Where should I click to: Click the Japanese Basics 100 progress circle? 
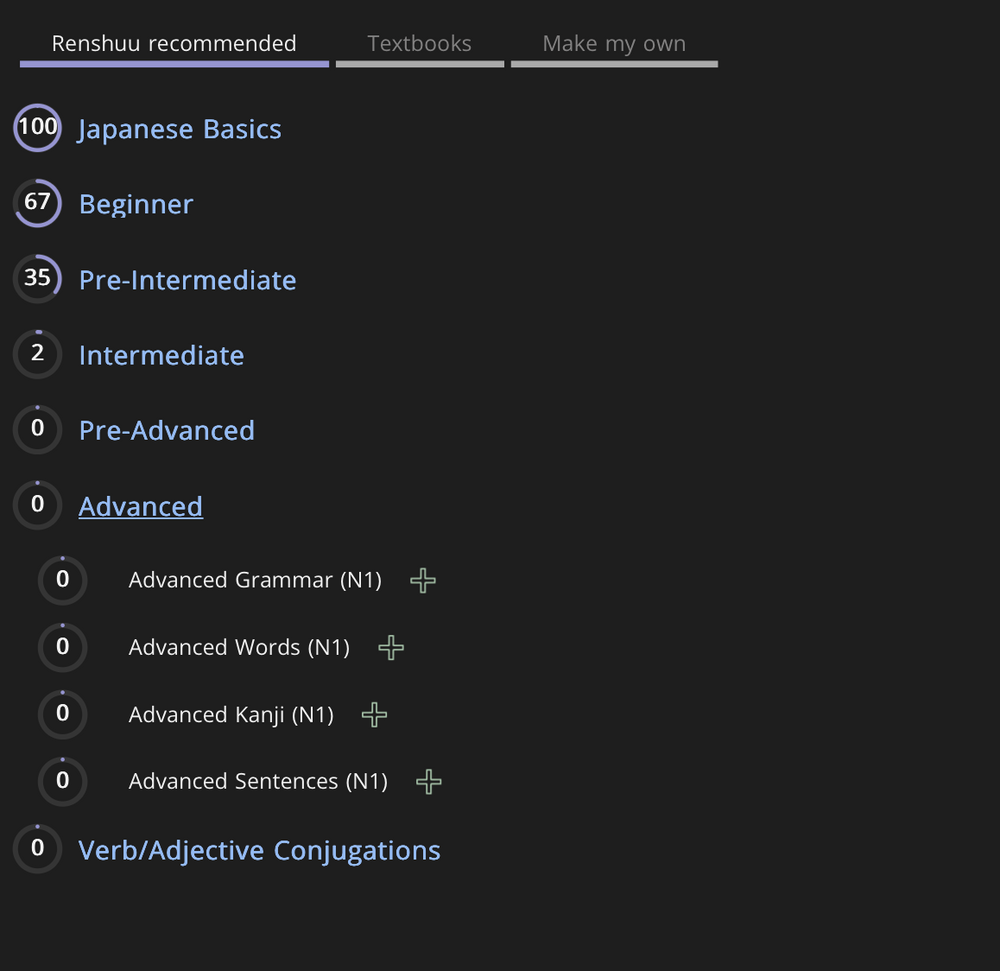[x=37, y=128]
